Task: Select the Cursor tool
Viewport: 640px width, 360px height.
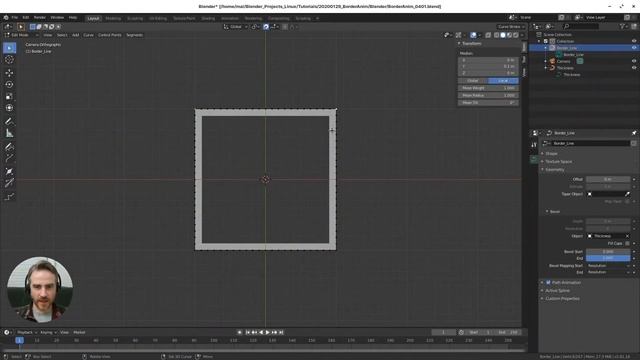Action: click(x=9, y=60)
